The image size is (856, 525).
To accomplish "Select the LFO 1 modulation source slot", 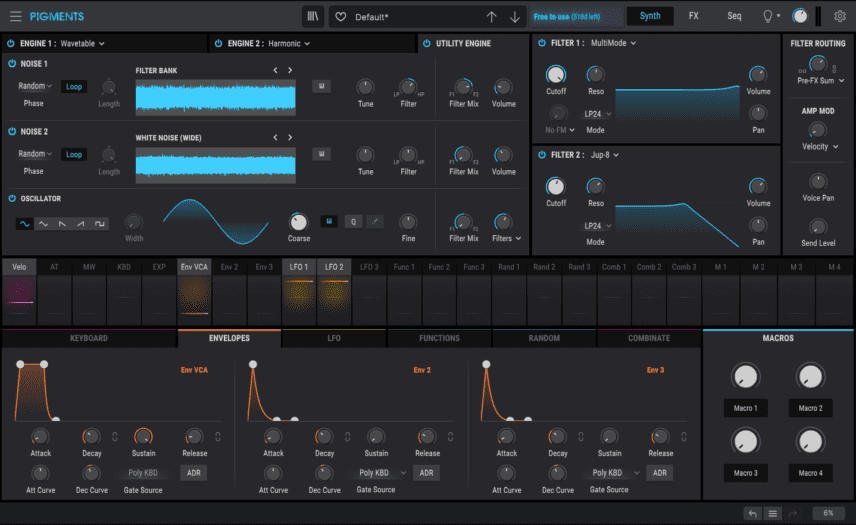I will [x=299, y=292].
